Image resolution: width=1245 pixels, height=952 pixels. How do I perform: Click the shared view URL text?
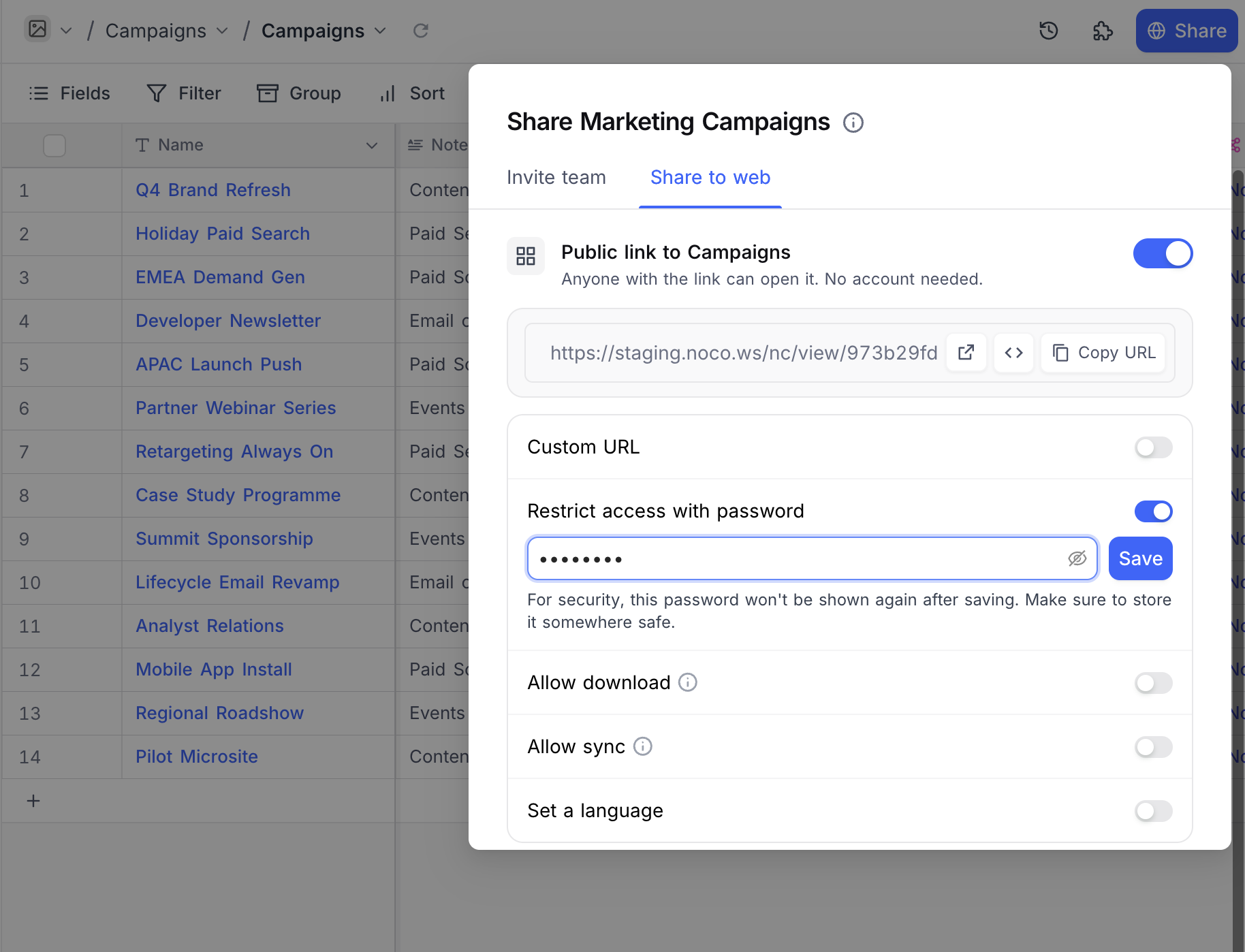point(744,353)
